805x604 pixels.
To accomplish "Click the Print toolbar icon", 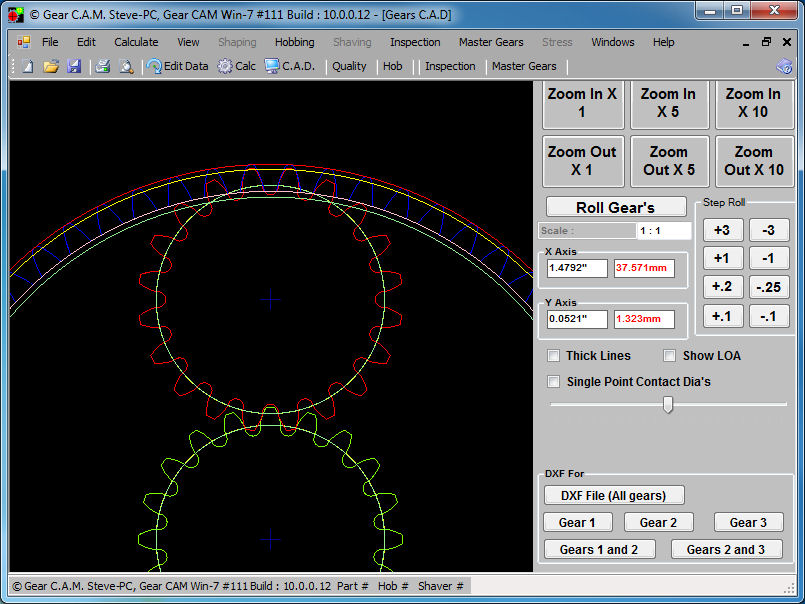I will (103, 66).
